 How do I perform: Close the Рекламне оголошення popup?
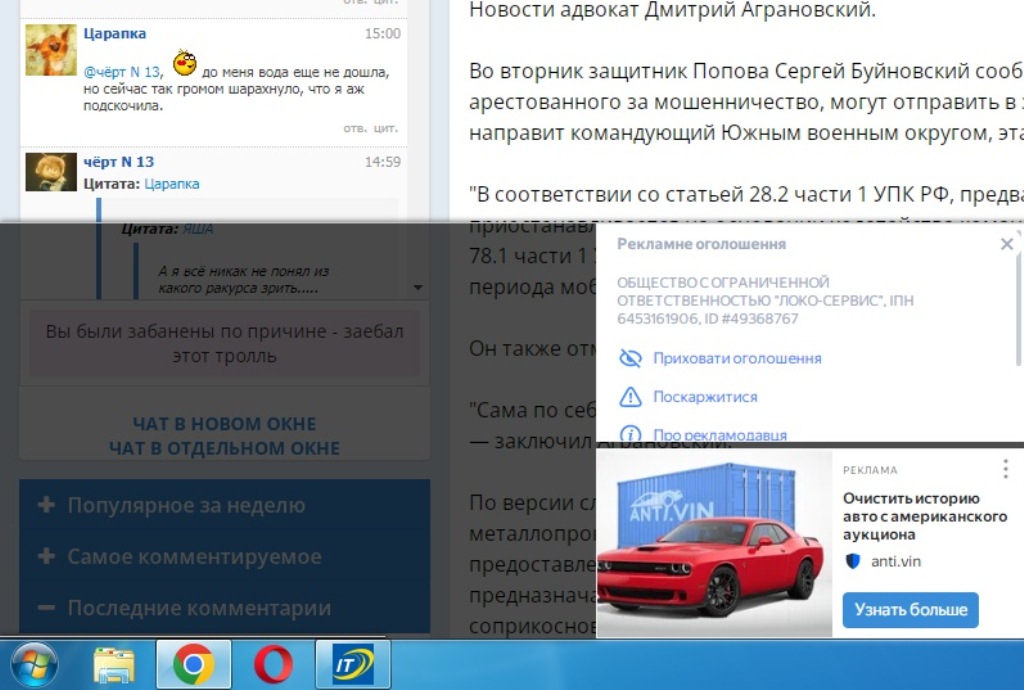point(1007,244)
